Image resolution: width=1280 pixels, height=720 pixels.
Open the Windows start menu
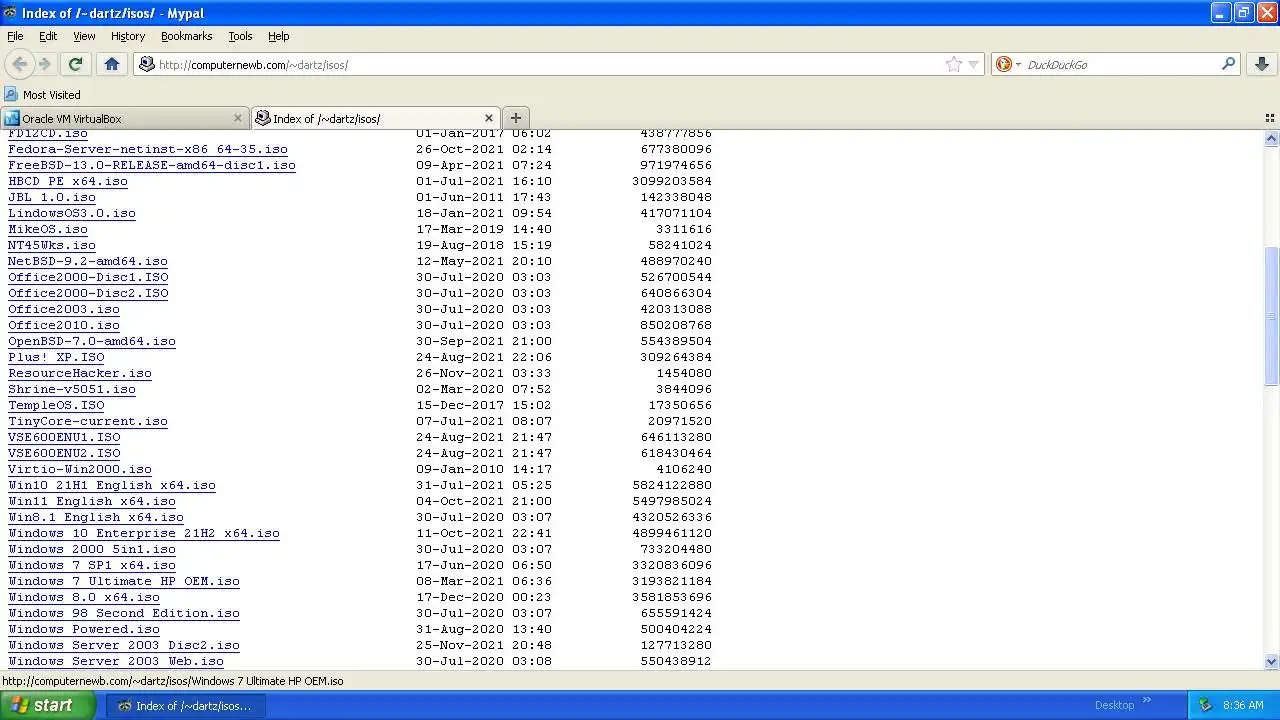tap(48, 705)
